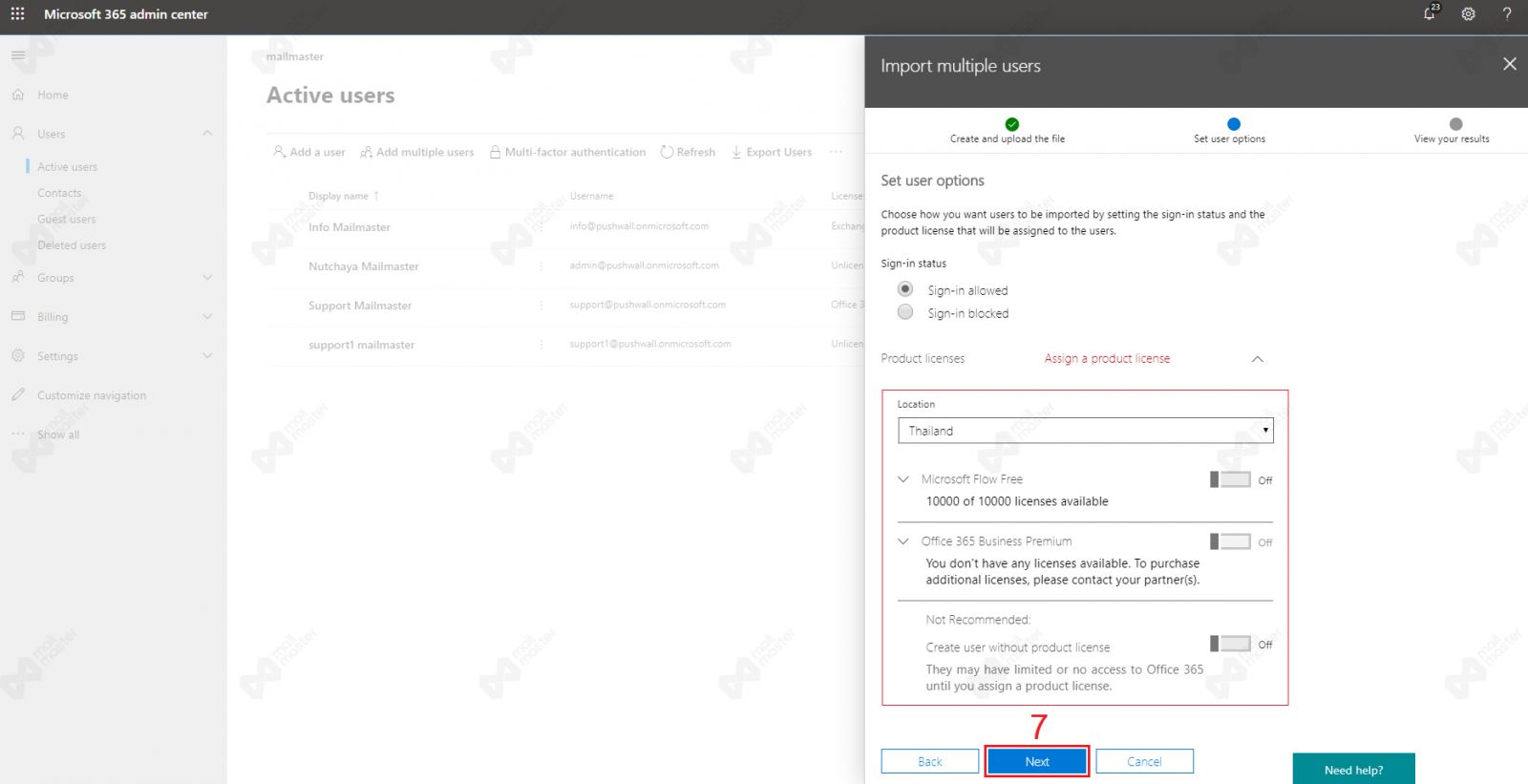The image size is (1528, 784).
Task: Expand the Microsoft Flow Free chevron
Action: pos(903,479)
